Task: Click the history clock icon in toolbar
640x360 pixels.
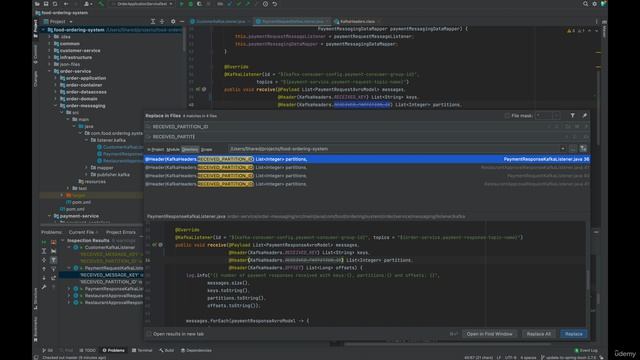Action: (x=265, y=4)
